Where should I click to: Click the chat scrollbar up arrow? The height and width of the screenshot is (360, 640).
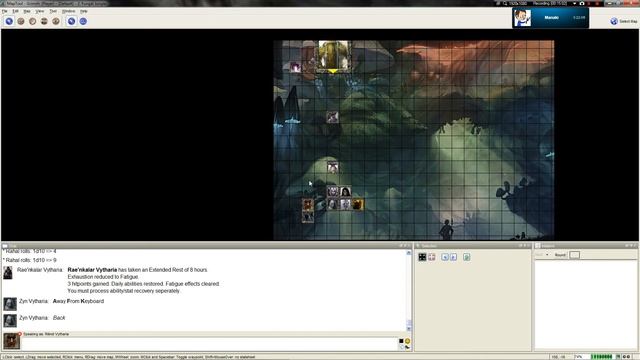409,253
